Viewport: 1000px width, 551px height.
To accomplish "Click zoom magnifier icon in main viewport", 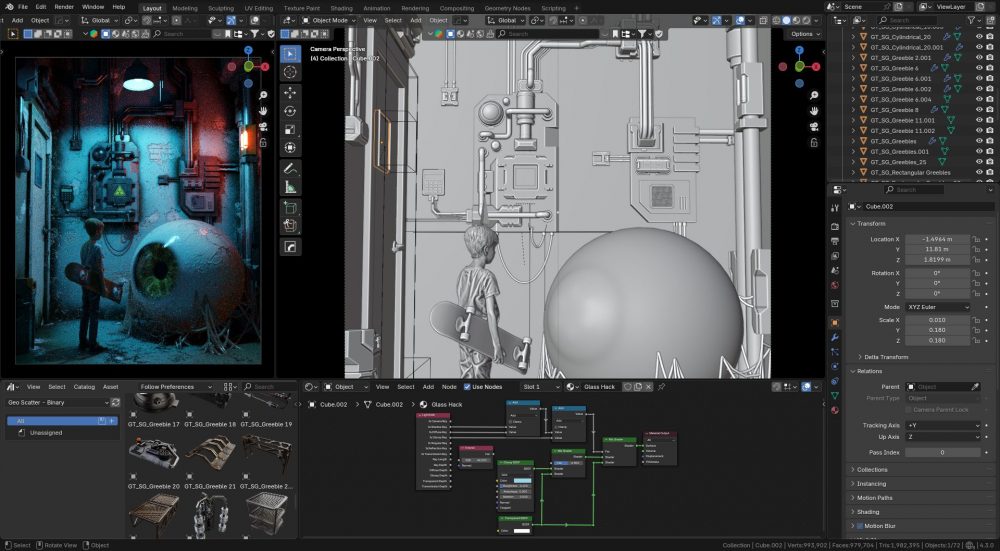I will tap(814, 95).
